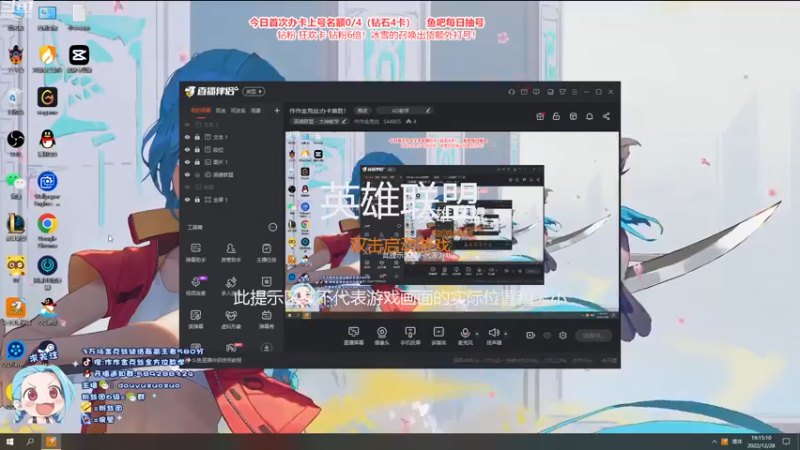The image size is (800, 450).
Task: Open customer service headset icon
Action: click(511, 92)
